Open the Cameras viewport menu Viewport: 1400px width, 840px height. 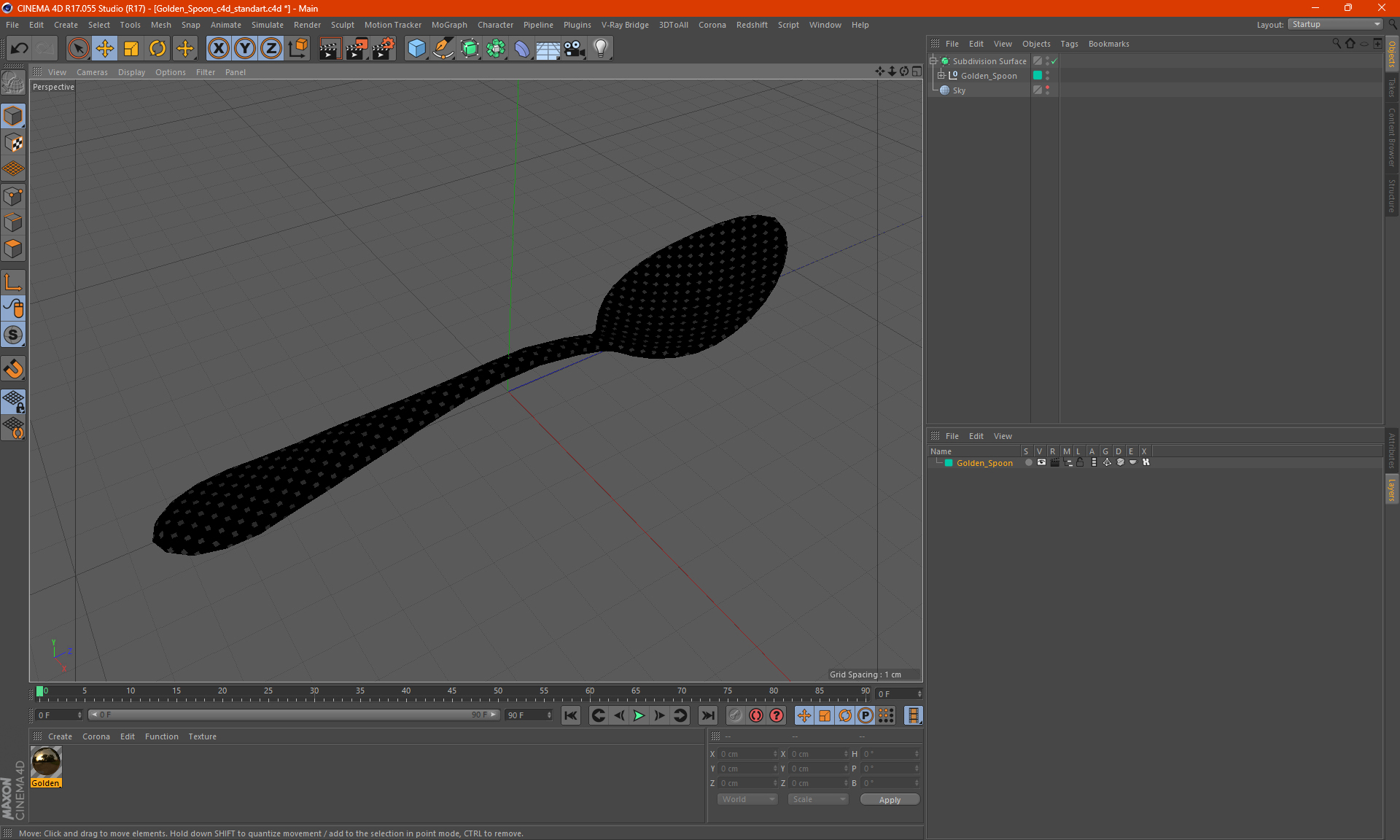tap(92, 72)
